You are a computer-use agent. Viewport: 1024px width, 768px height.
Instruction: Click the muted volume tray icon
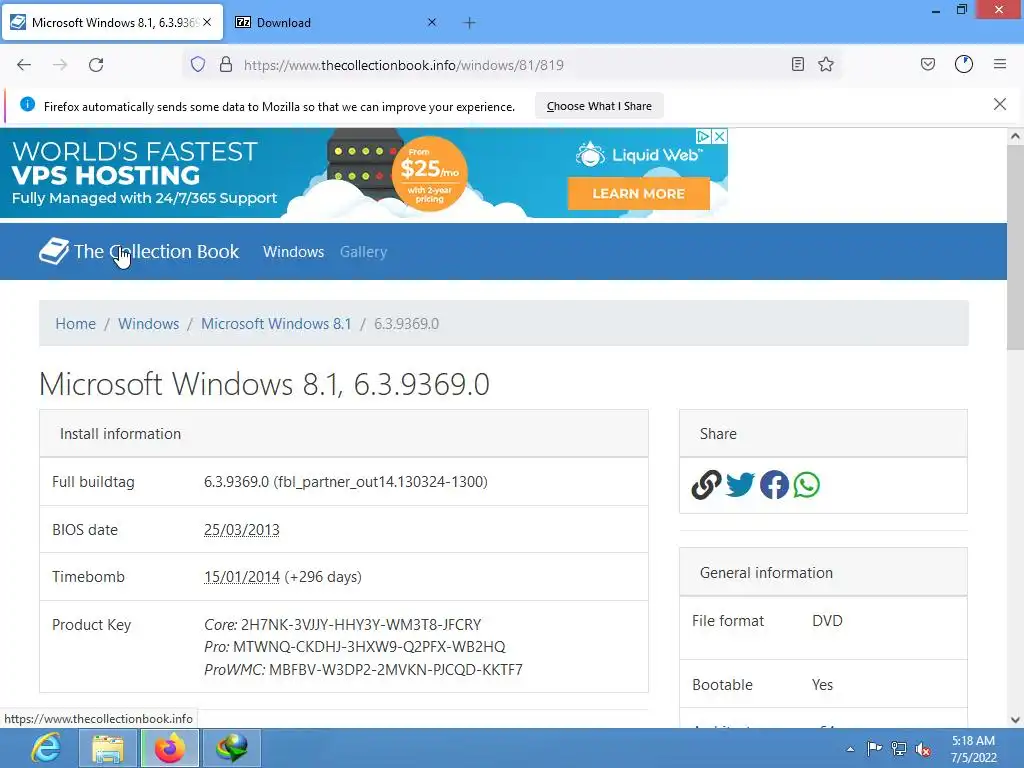[923, 749]
